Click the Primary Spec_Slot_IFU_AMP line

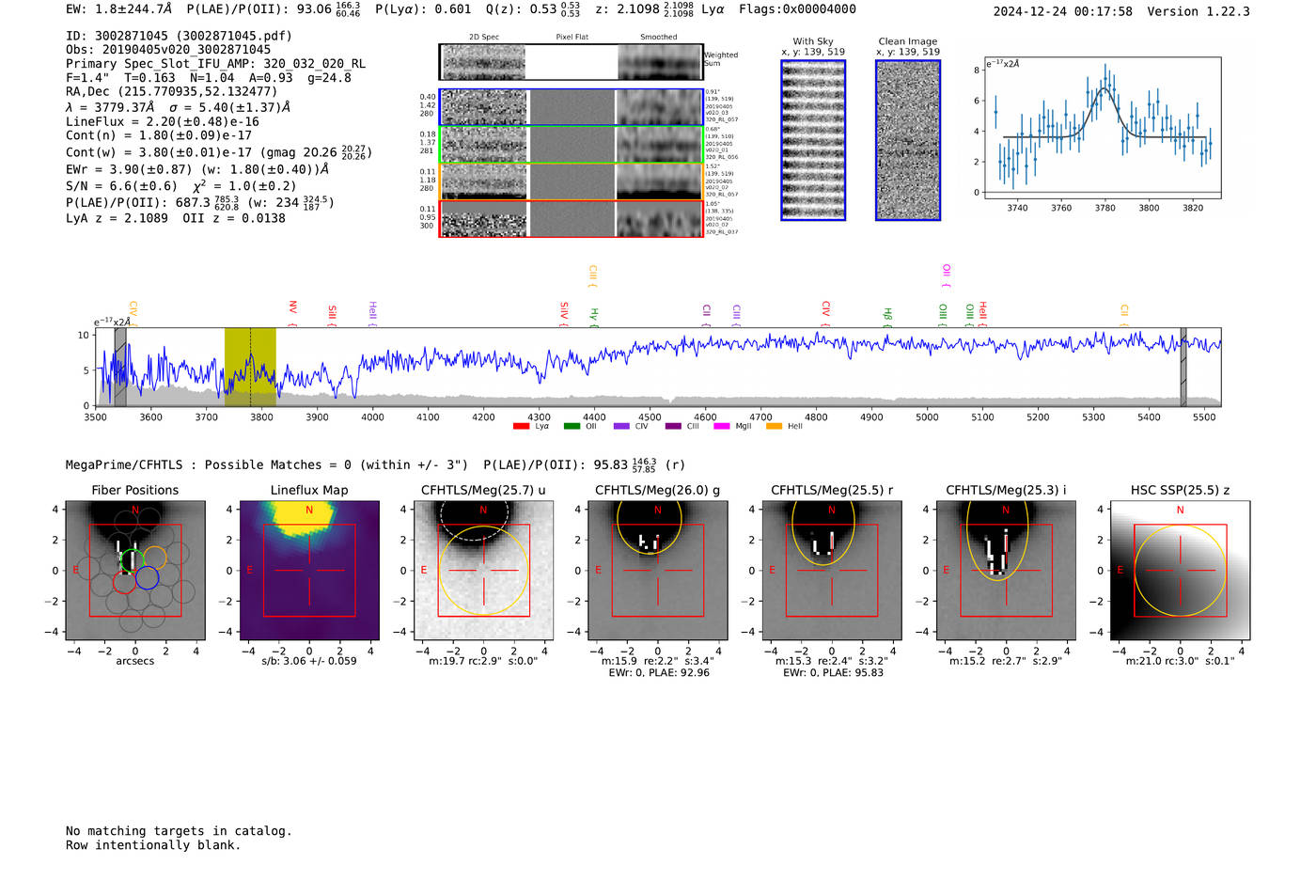(x=216, y=64)
